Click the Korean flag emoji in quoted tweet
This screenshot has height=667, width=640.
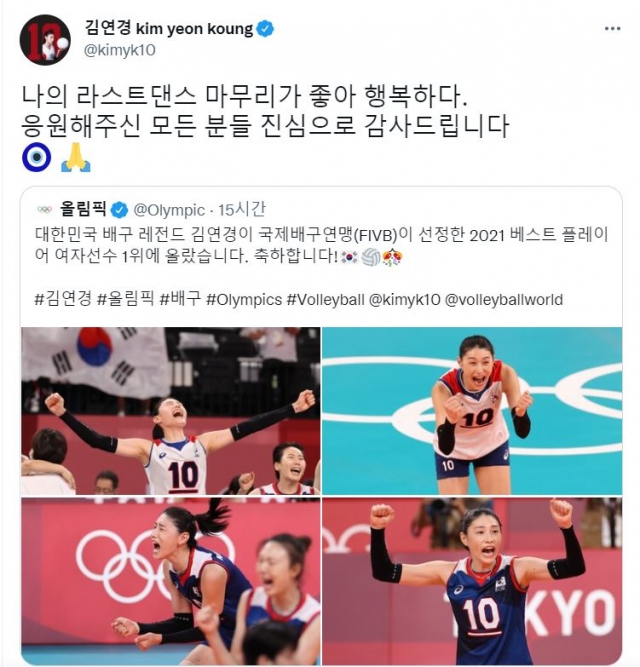(350, 257)
